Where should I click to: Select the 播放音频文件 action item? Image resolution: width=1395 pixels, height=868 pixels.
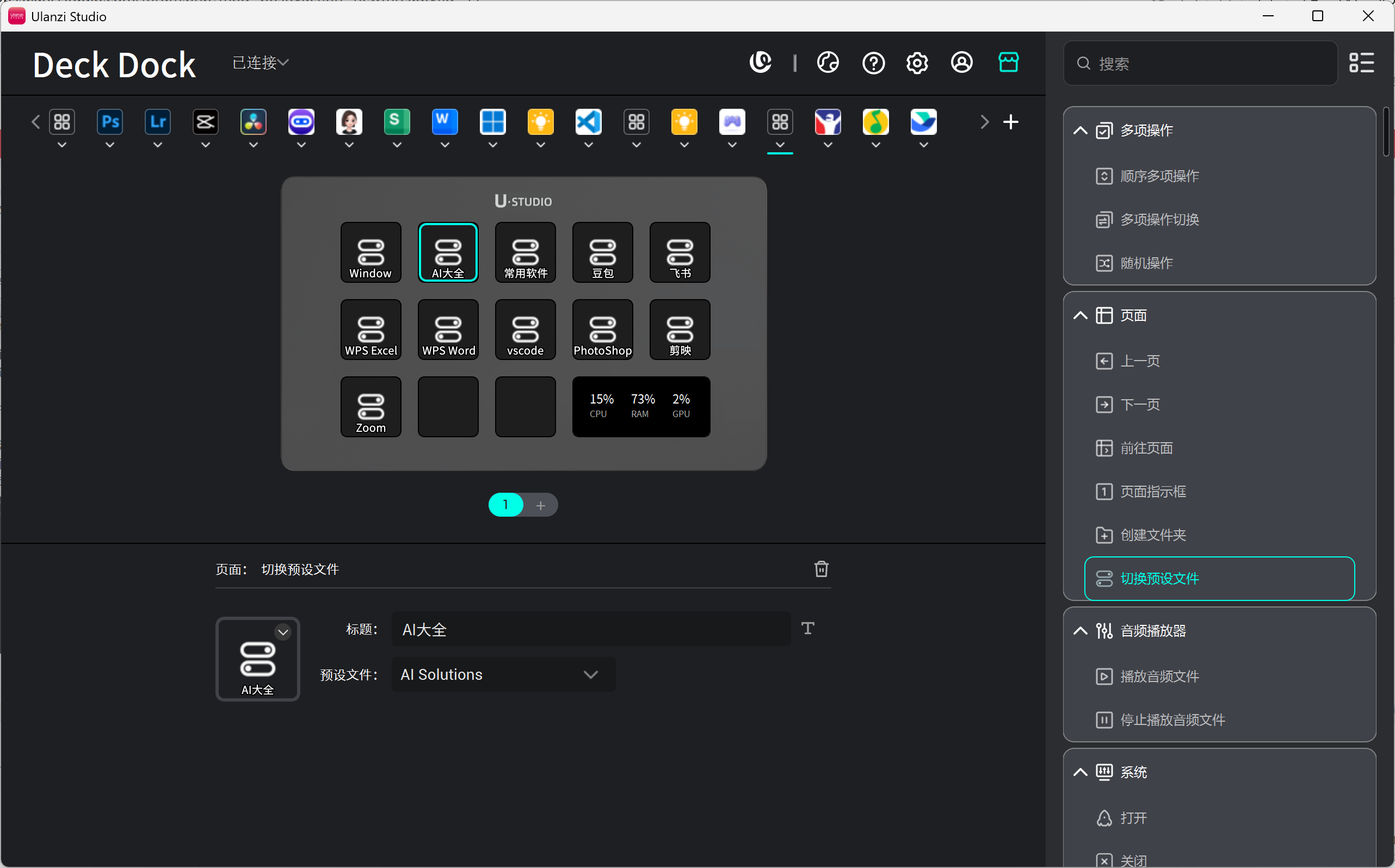click(1159, 676)
